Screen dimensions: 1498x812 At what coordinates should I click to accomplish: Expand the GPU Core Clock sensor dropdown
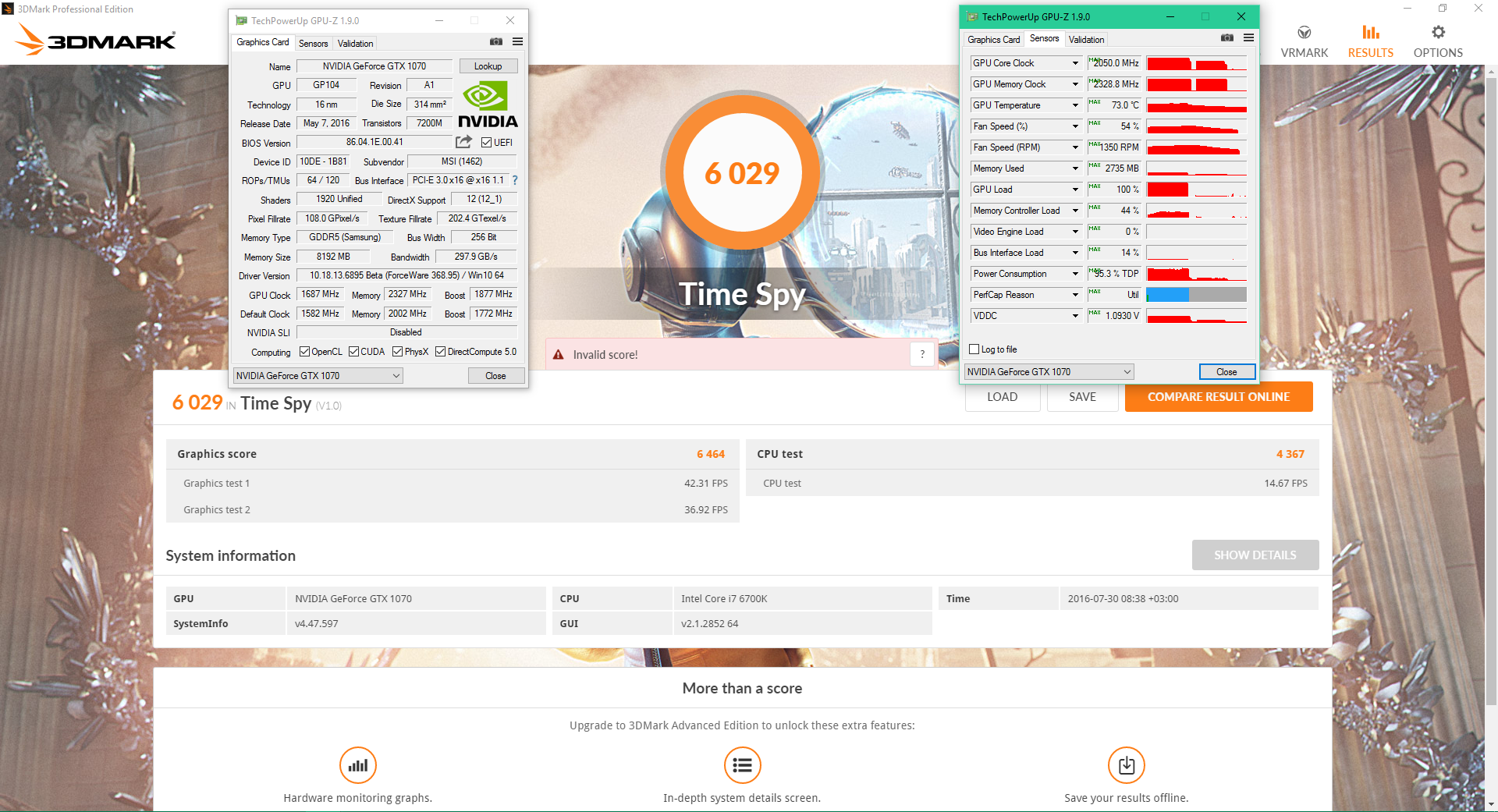(x=1075, y=63)
